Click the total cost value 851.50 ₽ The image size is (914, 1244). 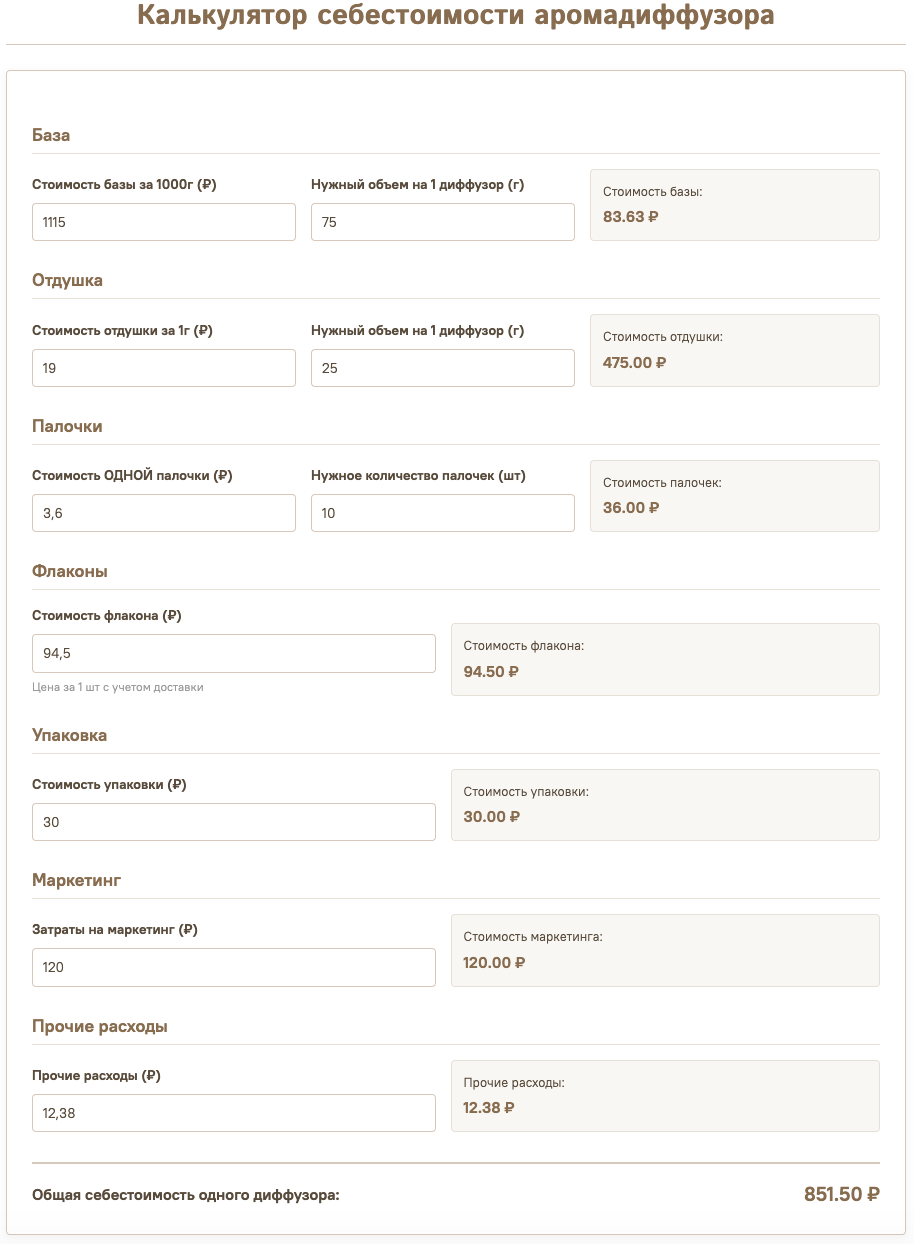[842, 1194]
